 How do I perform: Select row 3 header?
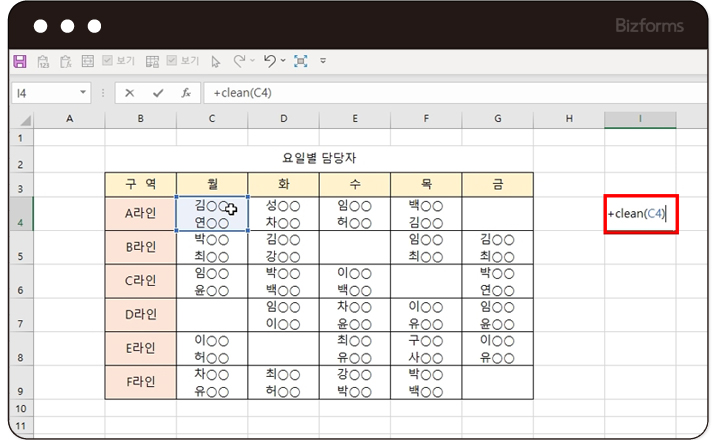pyautogui.click(x=21, y=185)
